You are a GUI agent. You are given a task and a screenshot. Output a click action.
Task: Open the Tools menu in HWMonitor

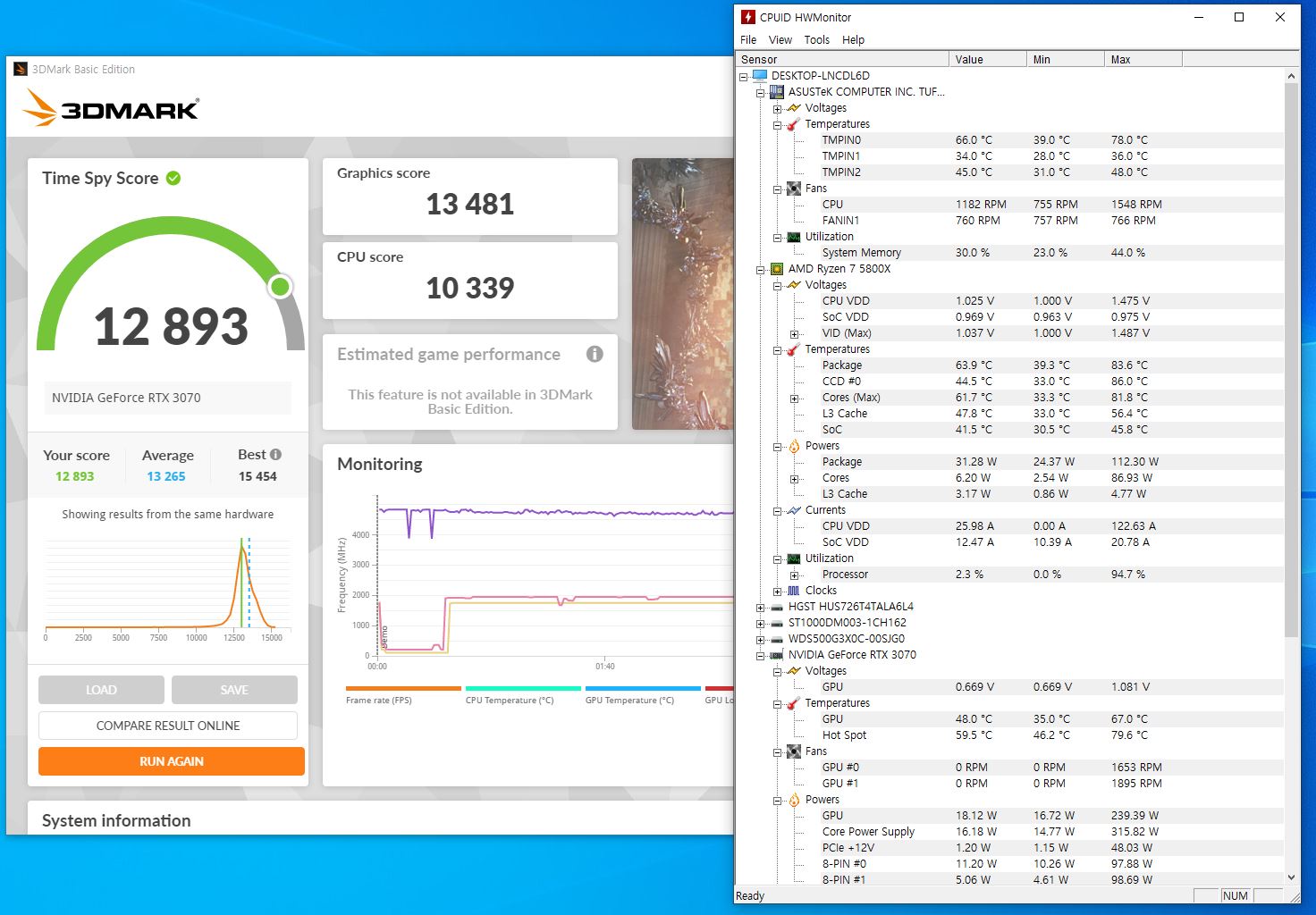coord(816,39)
